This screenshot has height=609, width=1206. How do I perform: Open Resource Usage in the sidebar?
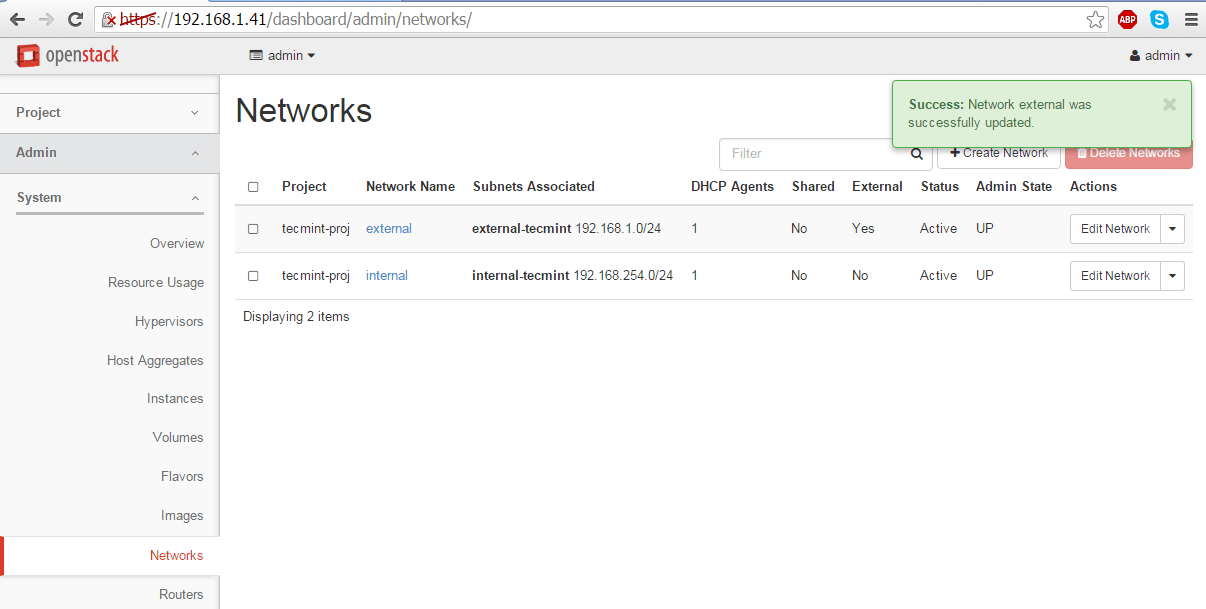pyautogui.click(x=156, y=283)
